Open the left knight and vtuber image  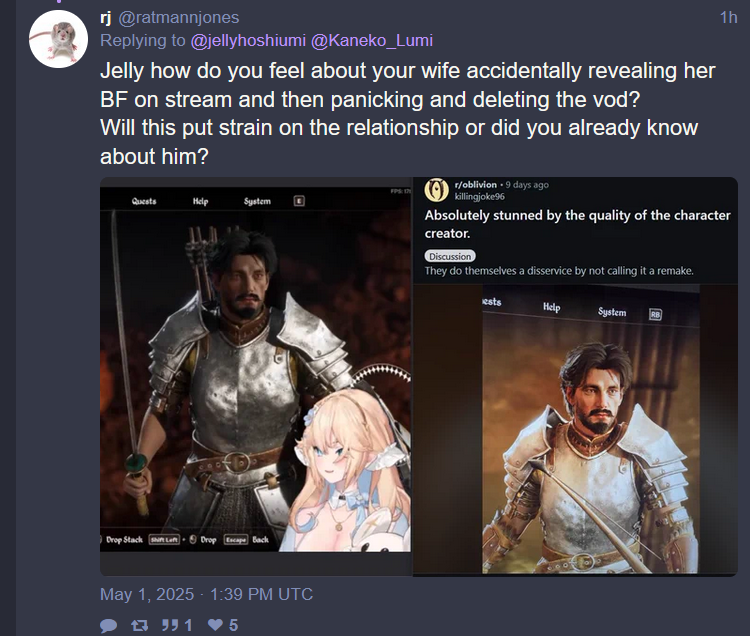coord(255,369)
